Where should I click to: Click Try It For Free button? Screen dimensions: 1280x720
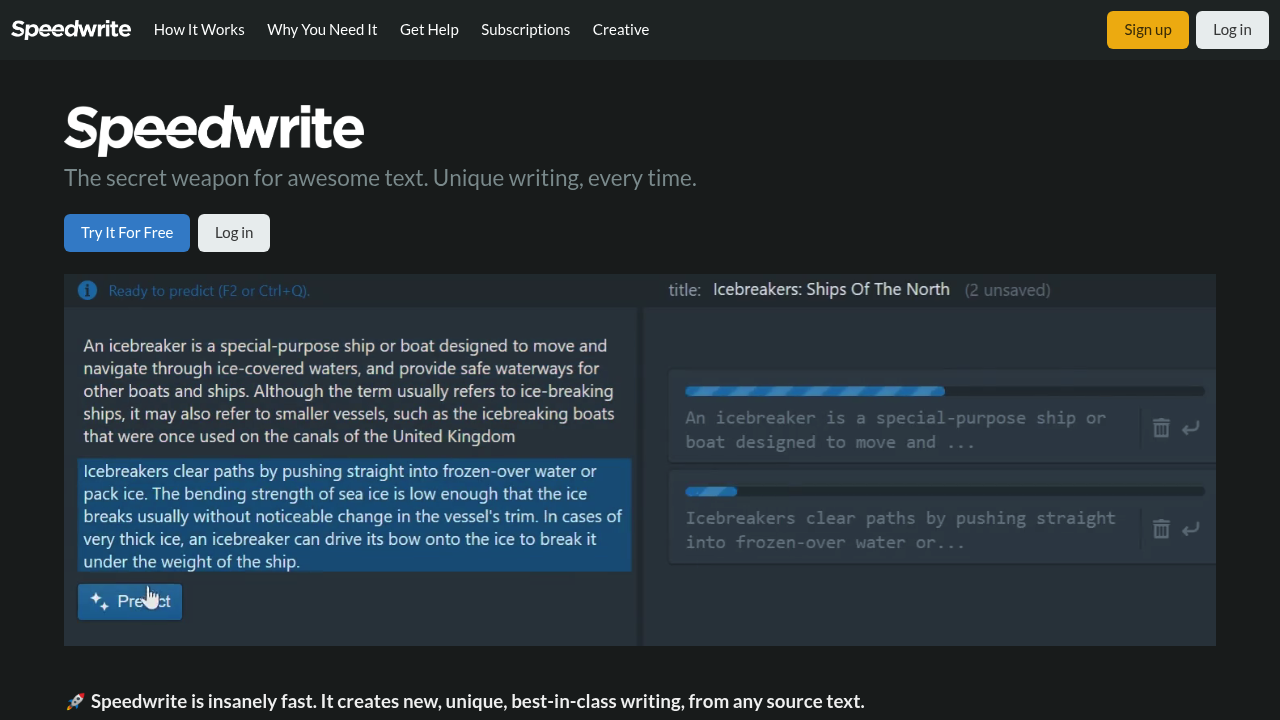[127, 233]
